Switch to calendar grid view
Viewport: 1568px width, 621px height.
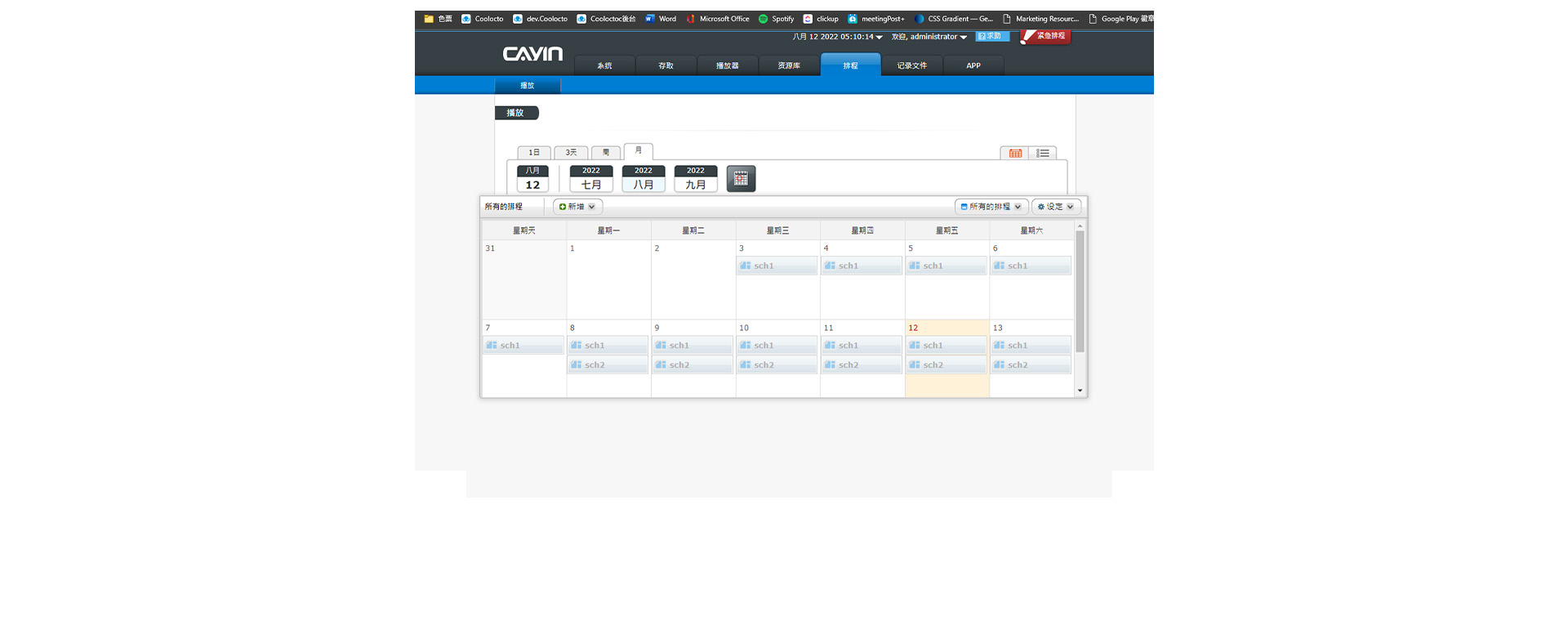(1015, 153)
